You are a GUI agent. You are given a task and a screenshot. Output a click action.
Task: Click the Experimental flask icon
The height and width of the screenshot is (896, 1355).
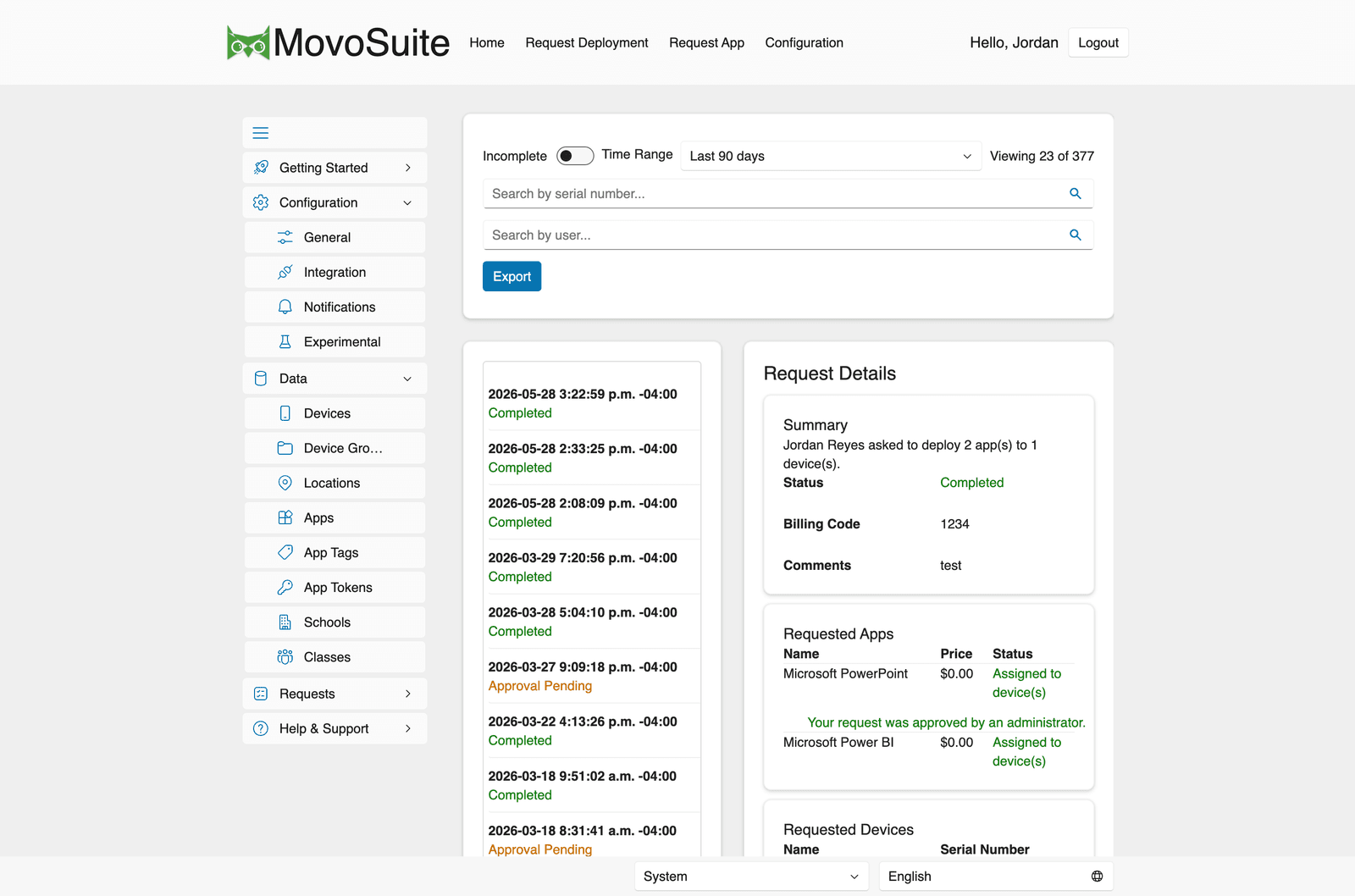(285, 341)
